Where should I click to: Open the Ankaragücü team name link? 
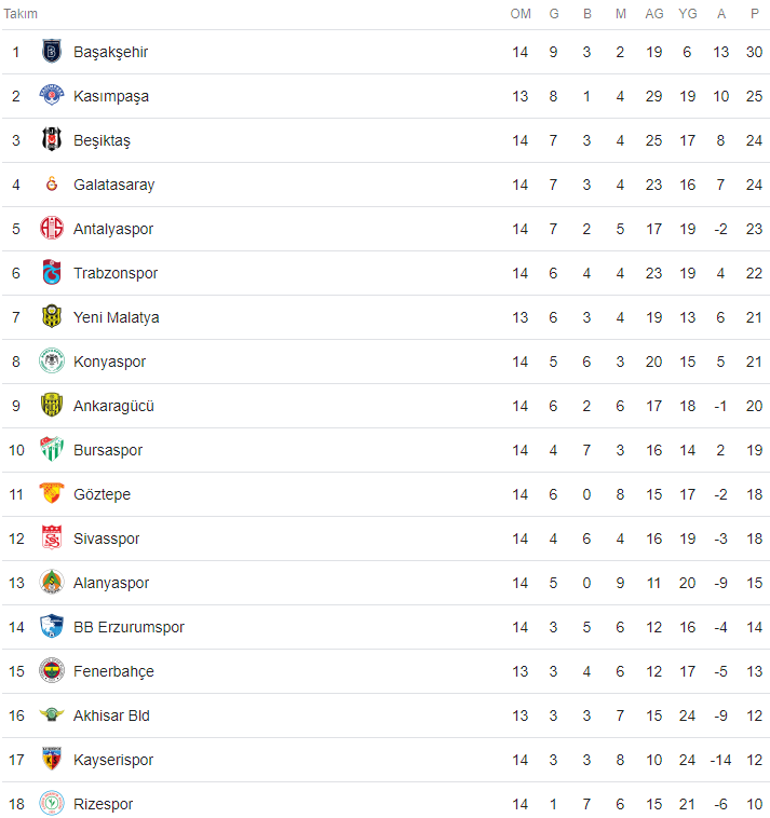coord(114,406)
